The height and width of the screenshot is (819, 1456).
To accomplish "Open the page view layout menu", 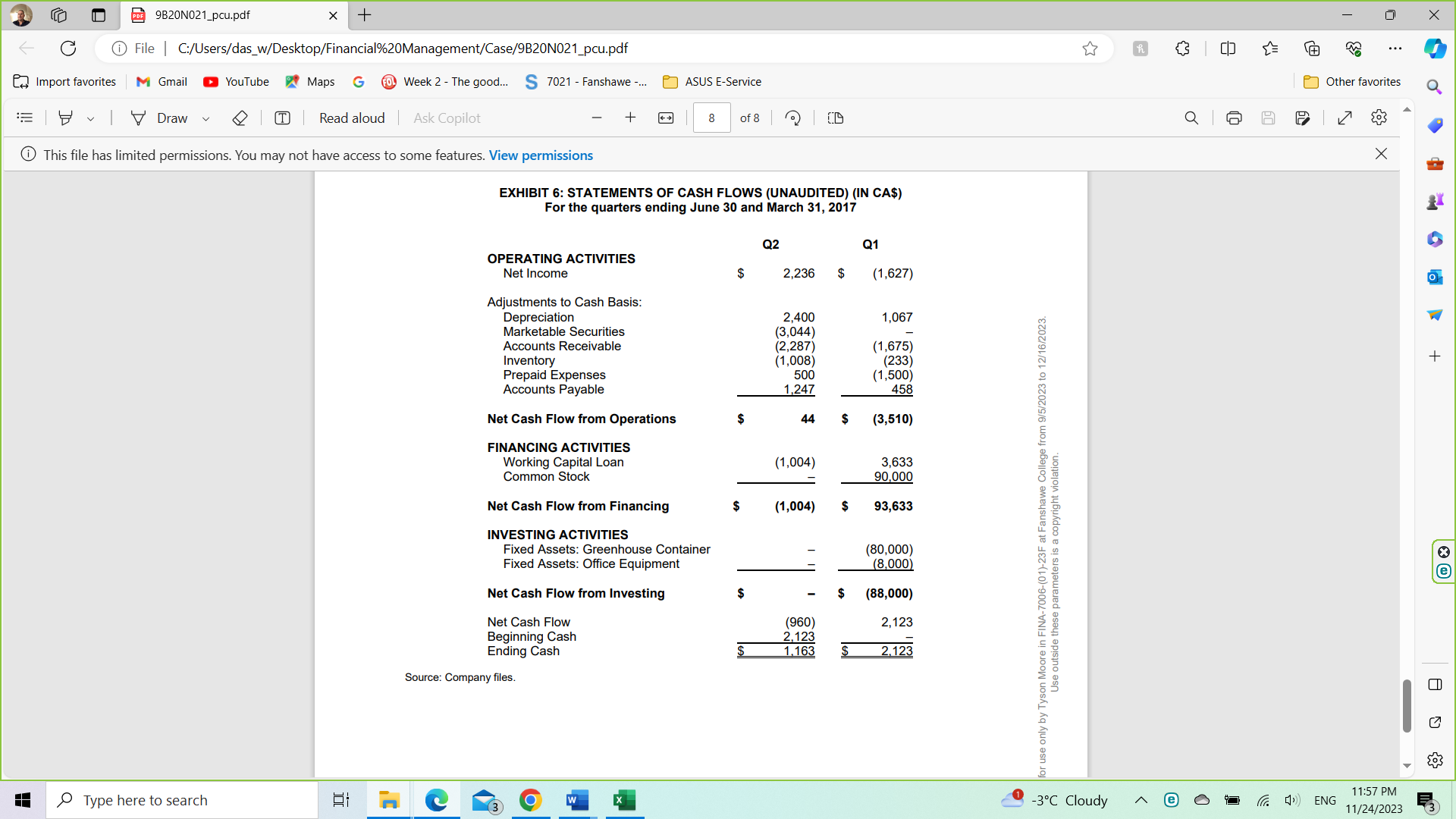I will [835, 118].
